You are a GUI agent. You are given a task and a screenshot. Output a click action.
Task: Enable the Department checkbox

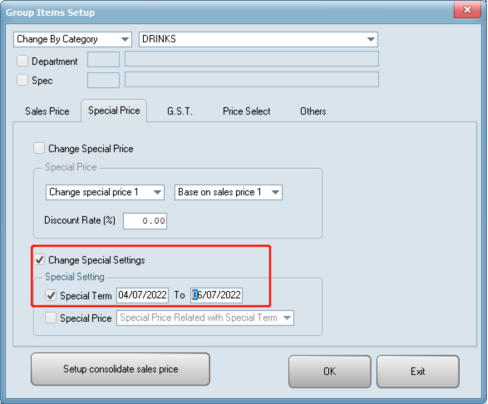coord(22,61)
